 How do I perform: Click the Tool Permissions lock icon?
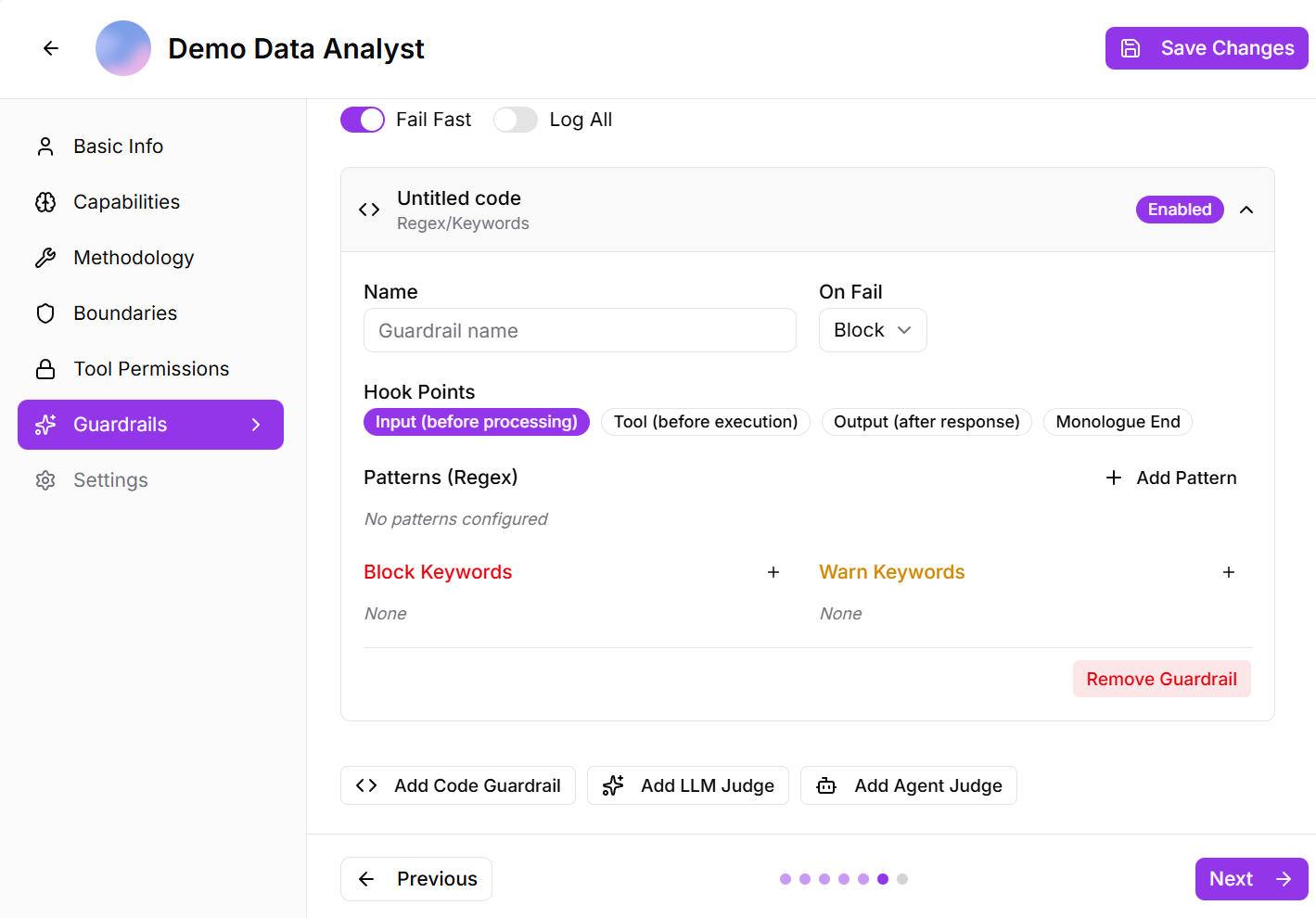click(x=45, y=369)
